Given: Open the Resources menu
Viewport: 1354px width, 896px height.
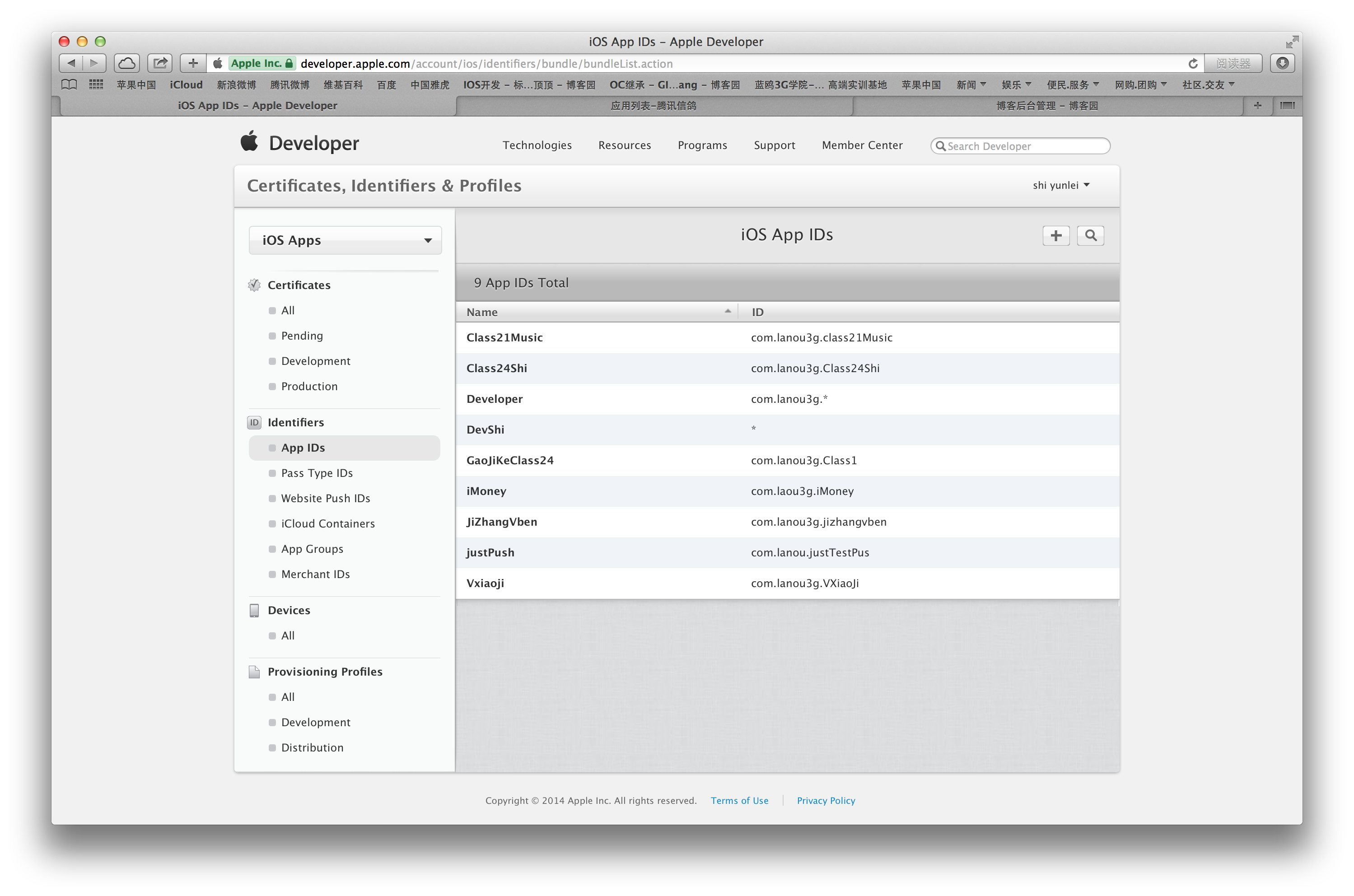Looking at the screenshot, I should 625,145.
